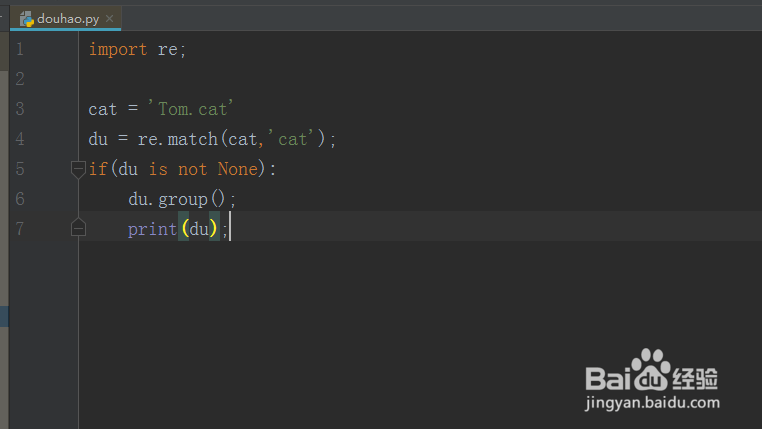Click line number 3 in the gutter

pyautogui.click(x=19, y=109)
